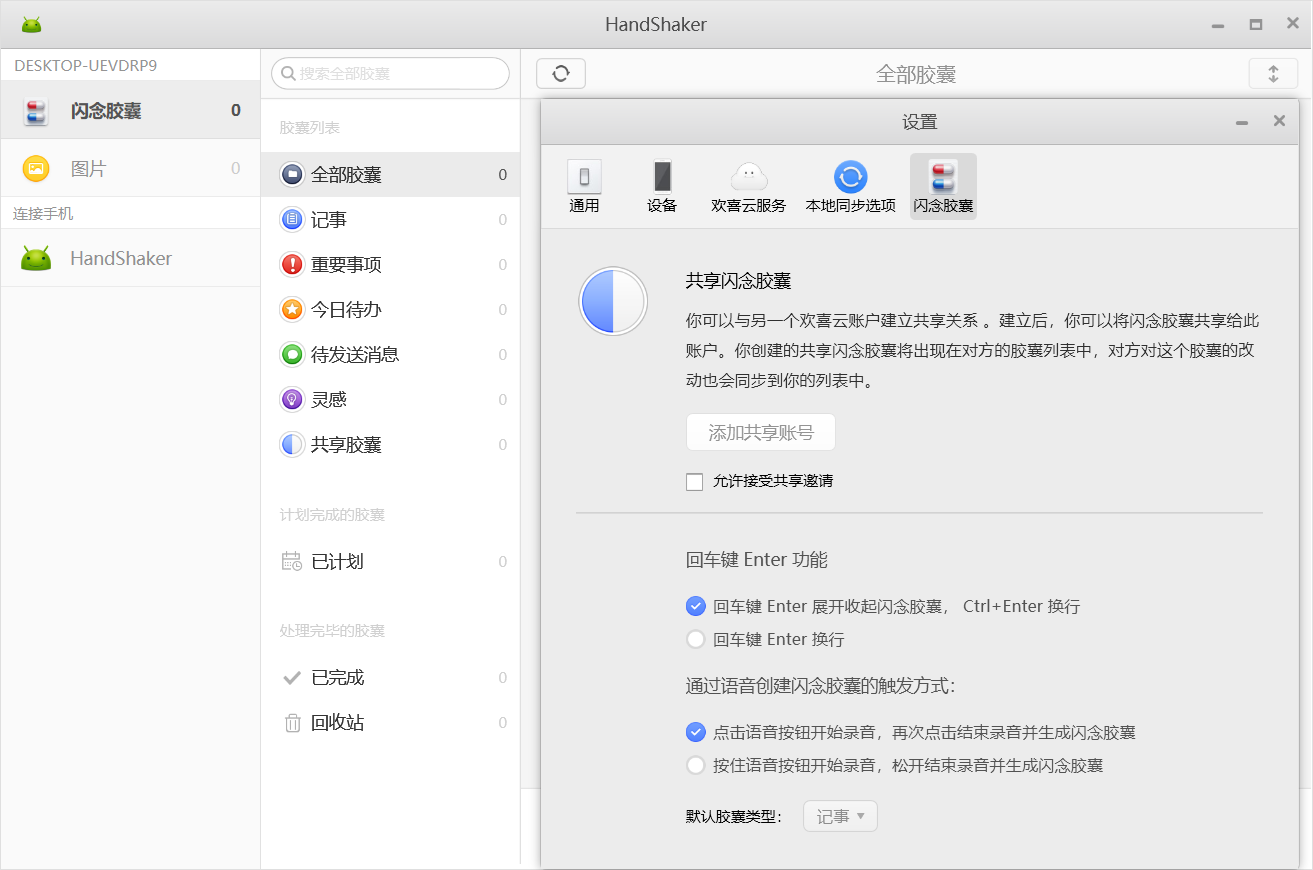Click the 搜索全部胶囊 search field
Image resolution: width=1313 pixels, height=870 pixels.
[390, 73]
